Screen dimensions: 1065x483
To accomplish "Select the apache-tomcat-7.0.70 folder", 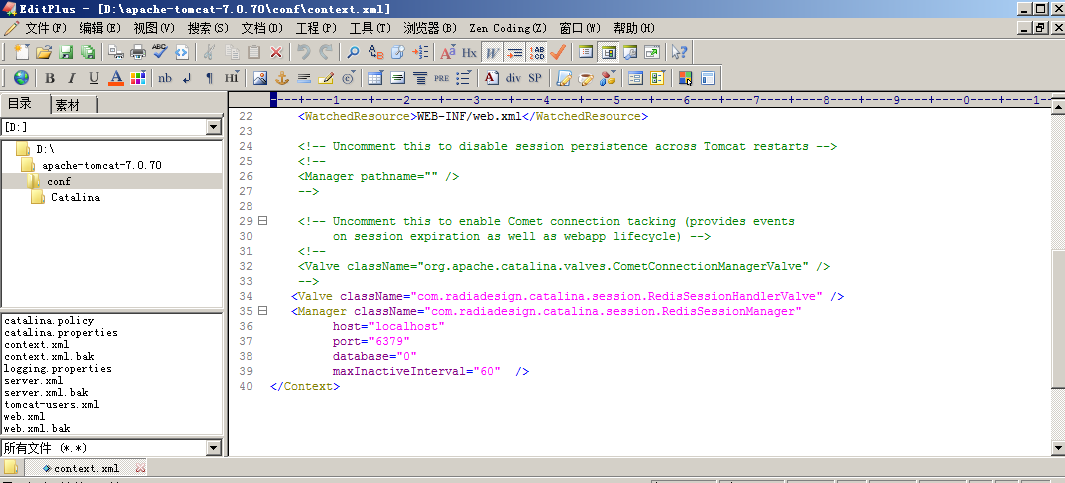I will [101, 165].
